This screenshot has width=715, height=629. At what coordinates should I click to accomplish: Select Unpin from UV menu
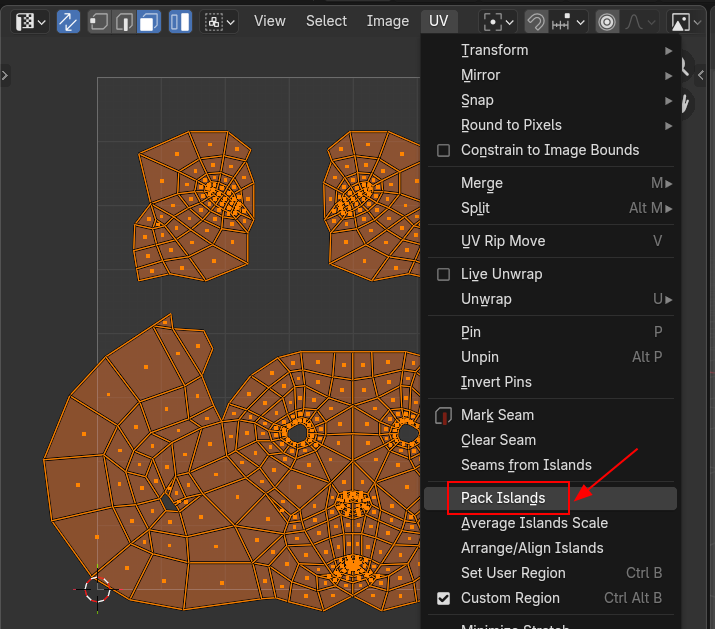(x=550, y=357)
